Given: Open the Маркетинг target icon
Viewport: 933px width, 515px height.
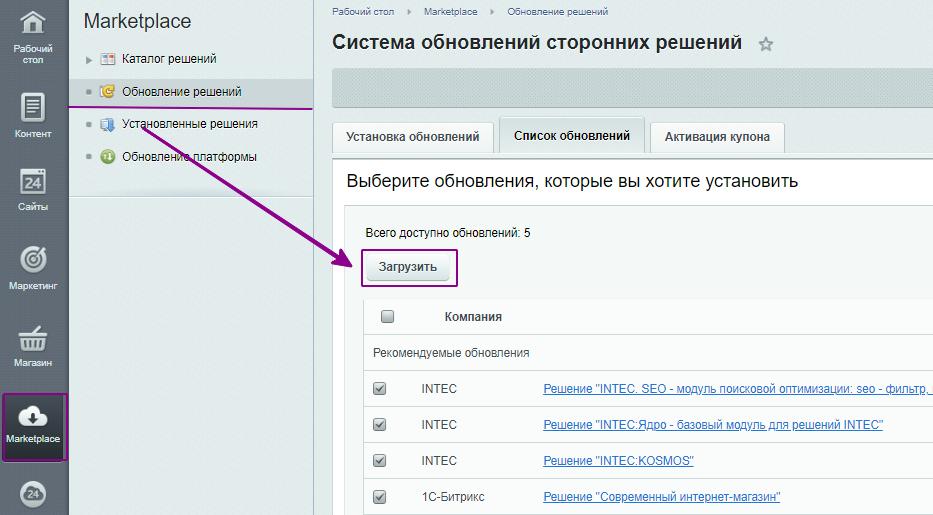Looking at the screenshot, I should [33, 260].
